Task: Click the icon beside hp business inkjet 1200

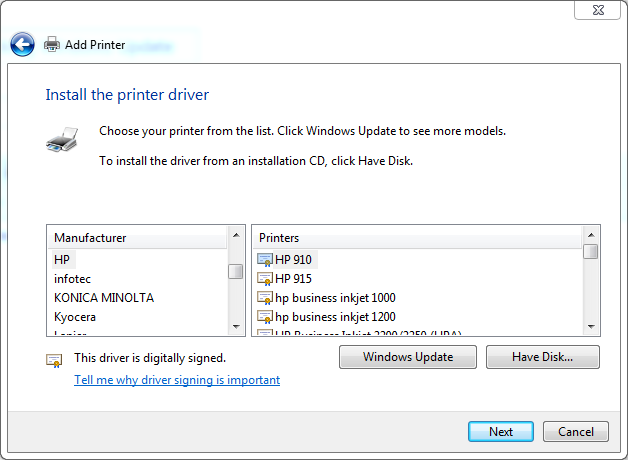Action: click(x=265, y=317)
